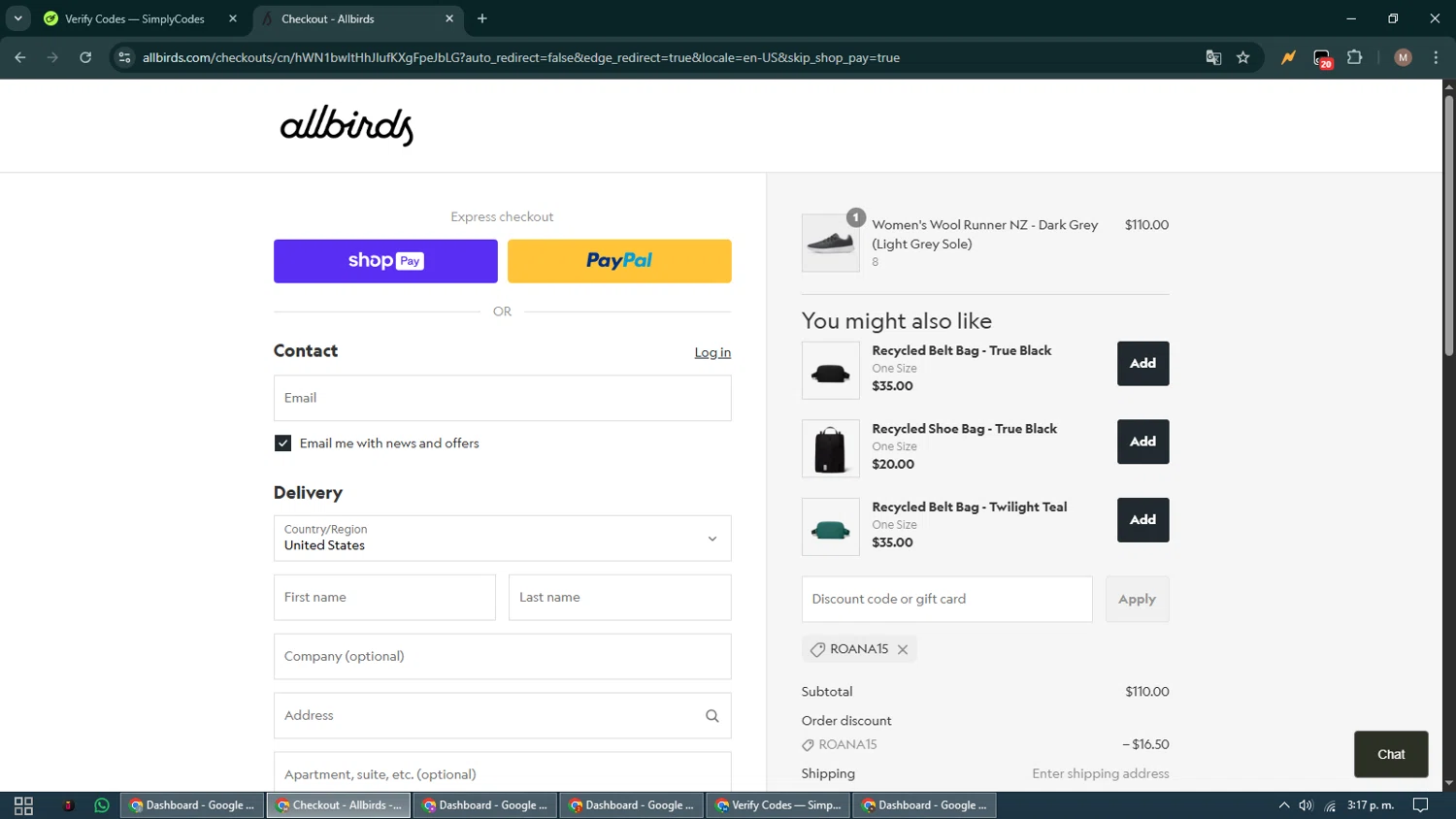Open the Verify Codes — Simp... taskbar window

tap(778, 805)
